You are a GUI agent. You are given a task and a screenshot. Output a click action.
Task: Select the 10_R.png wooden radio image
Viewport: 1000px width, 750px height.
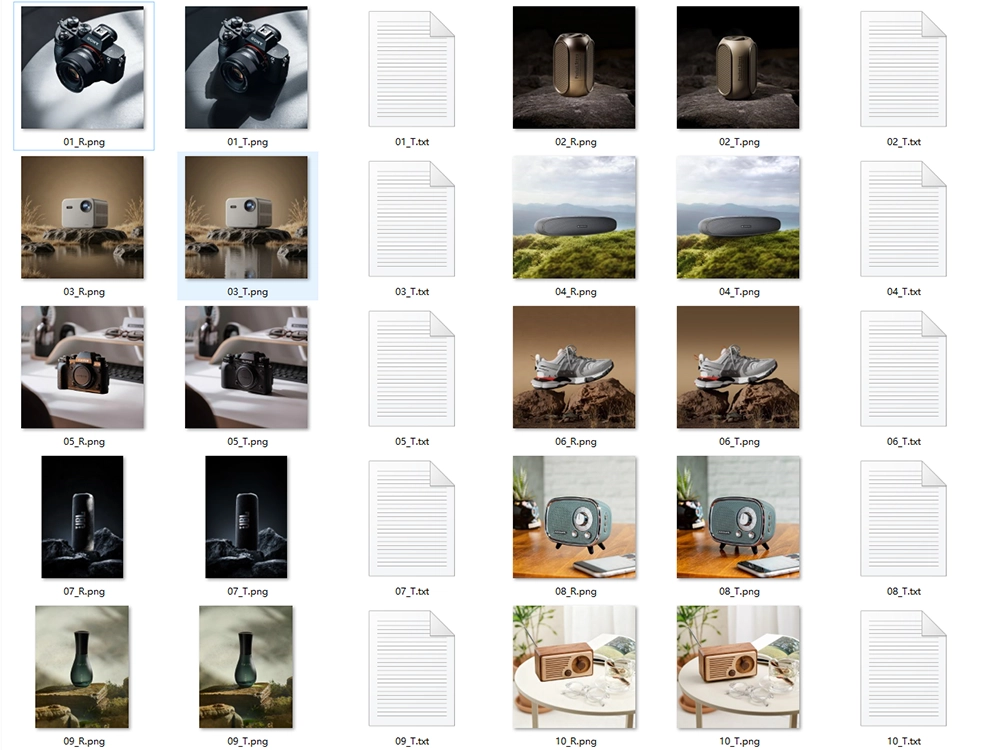tap(574, 667)
